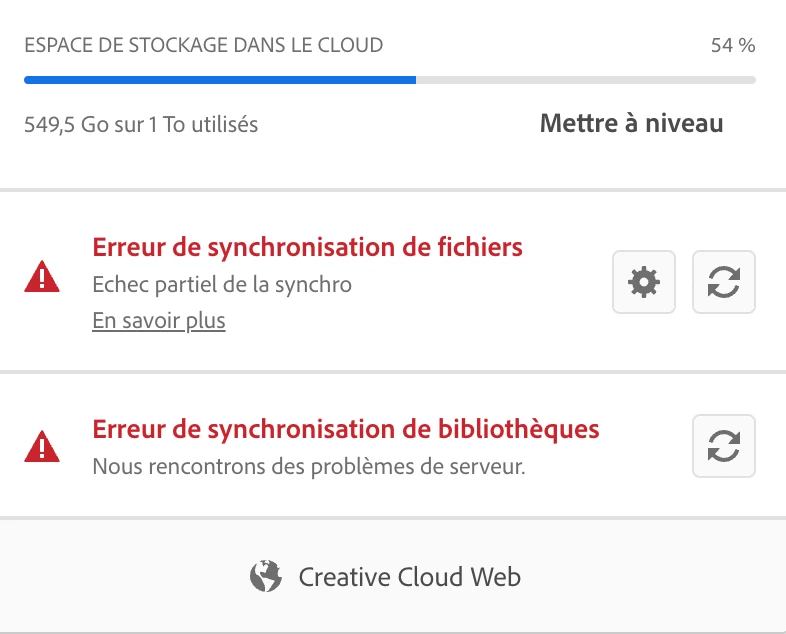Viewport: 786px width, 634px height.
Task: Open file sync settings gear button
Action: click(644, 283)
